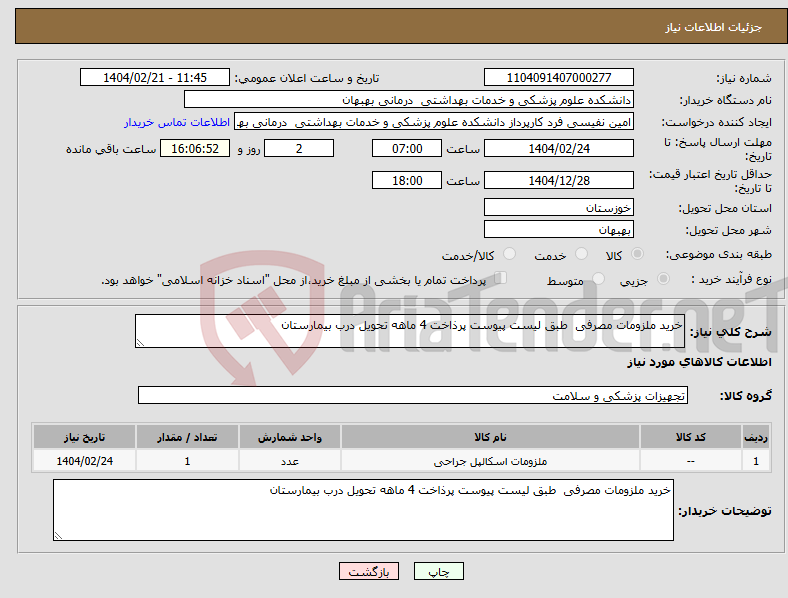Click the response deadline date 1404/02/24 field
The image size is (788, 598).
tap(558, 148)
